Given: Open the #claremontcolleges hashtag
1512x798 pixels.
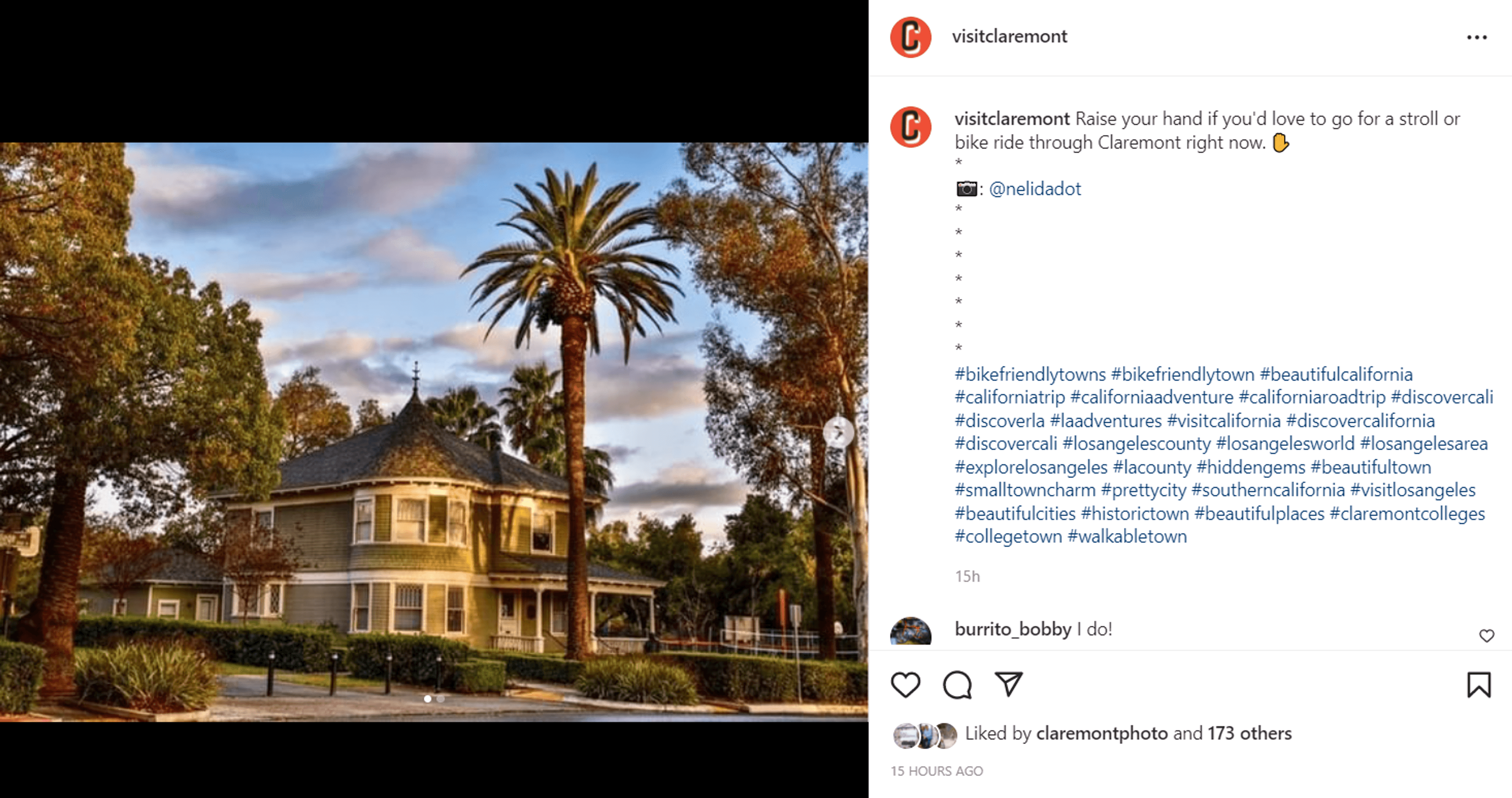Looking at the screenshot, I should (x=1407, y=513).
